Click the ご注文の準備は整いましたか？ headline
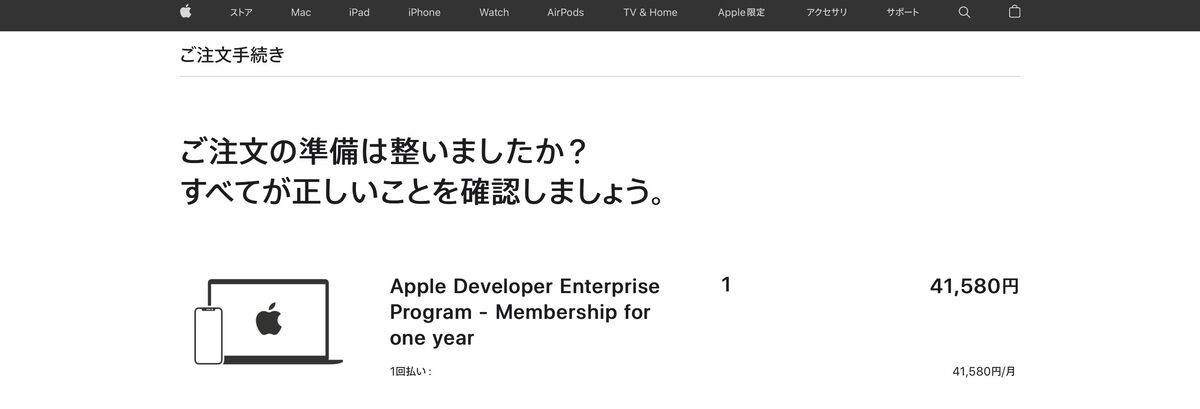The width and height of the screenshot is (1200, 409). tap(383, 153)
